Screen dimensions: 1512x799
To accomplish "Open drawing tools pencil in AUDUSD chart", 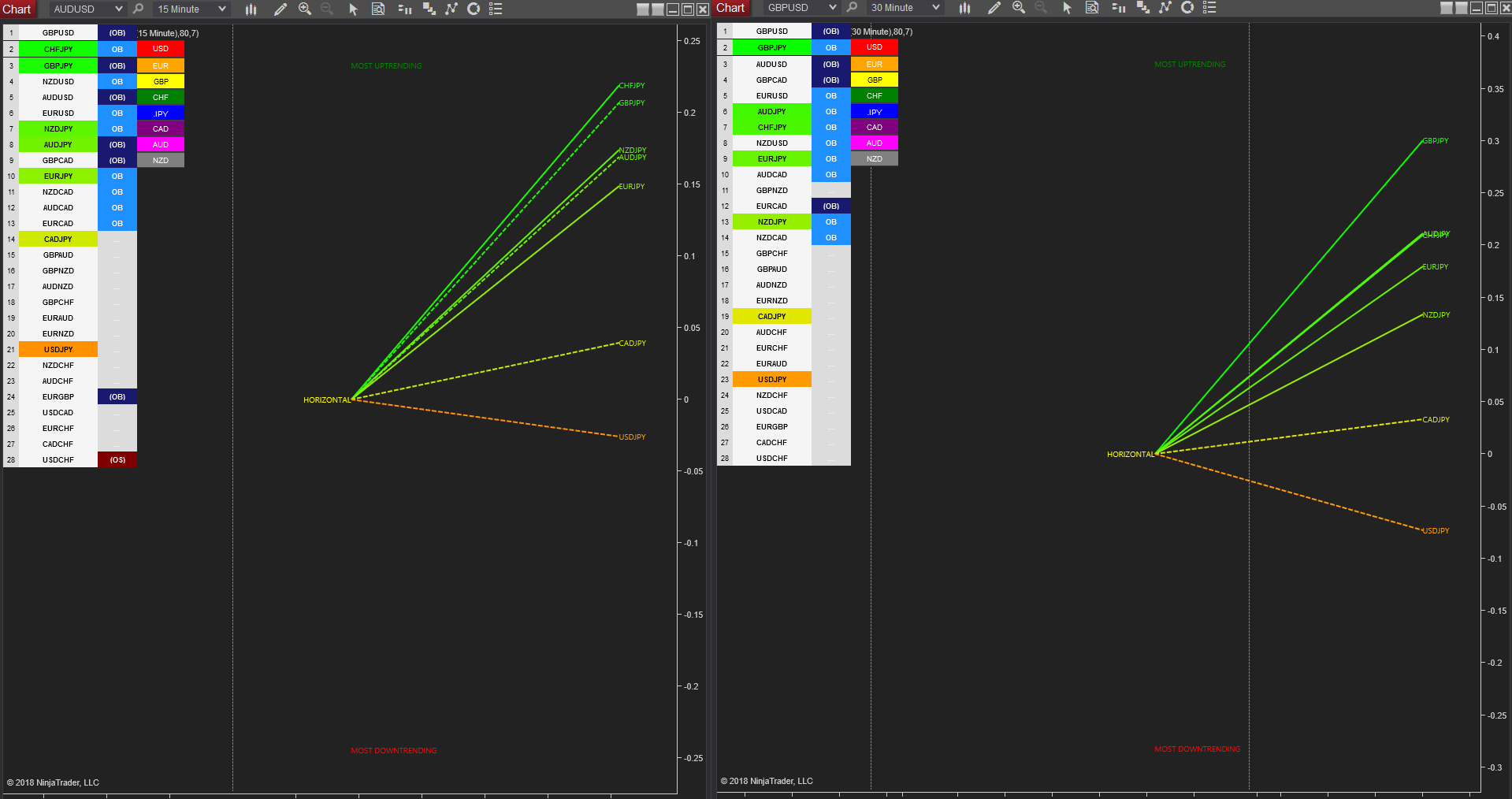I will (280, 9).
